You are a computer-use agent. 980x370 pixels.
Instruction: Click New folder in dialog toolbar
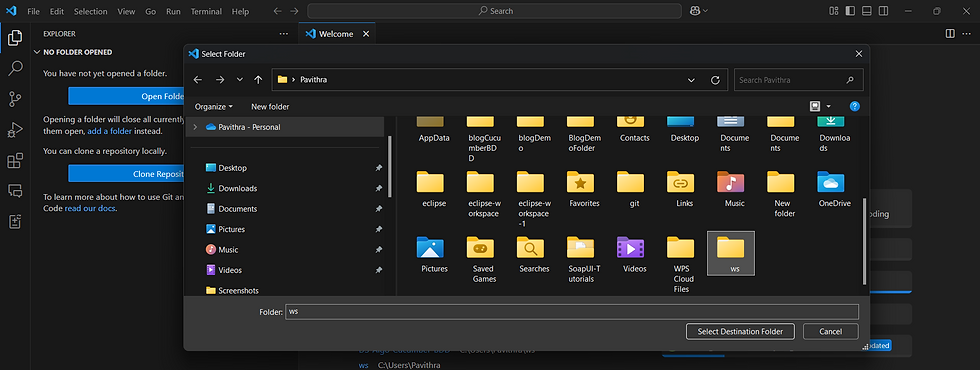[x=270, y=107]
